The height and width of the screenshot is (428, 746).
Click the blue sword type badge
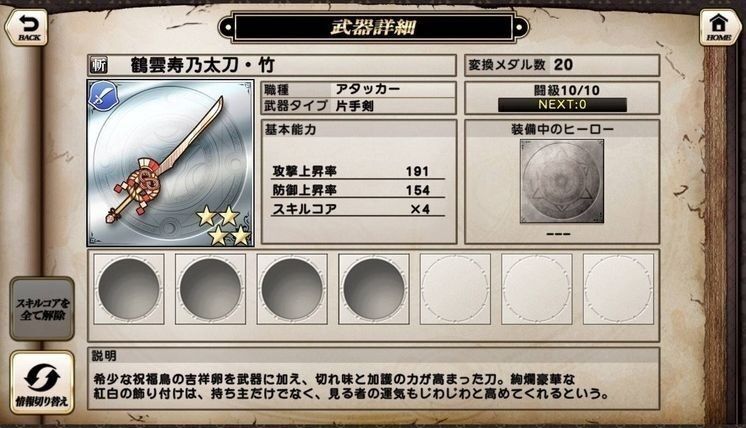tap(103, 96)
